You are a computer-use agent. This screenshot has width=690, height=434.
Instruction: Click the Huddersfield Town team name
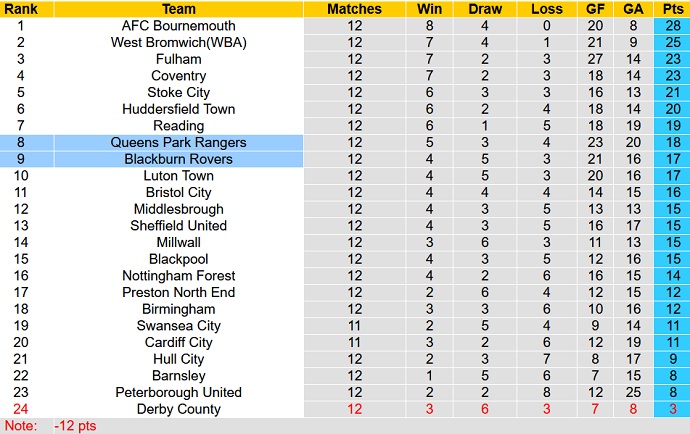pyautogui.click(x=179, y=109)
